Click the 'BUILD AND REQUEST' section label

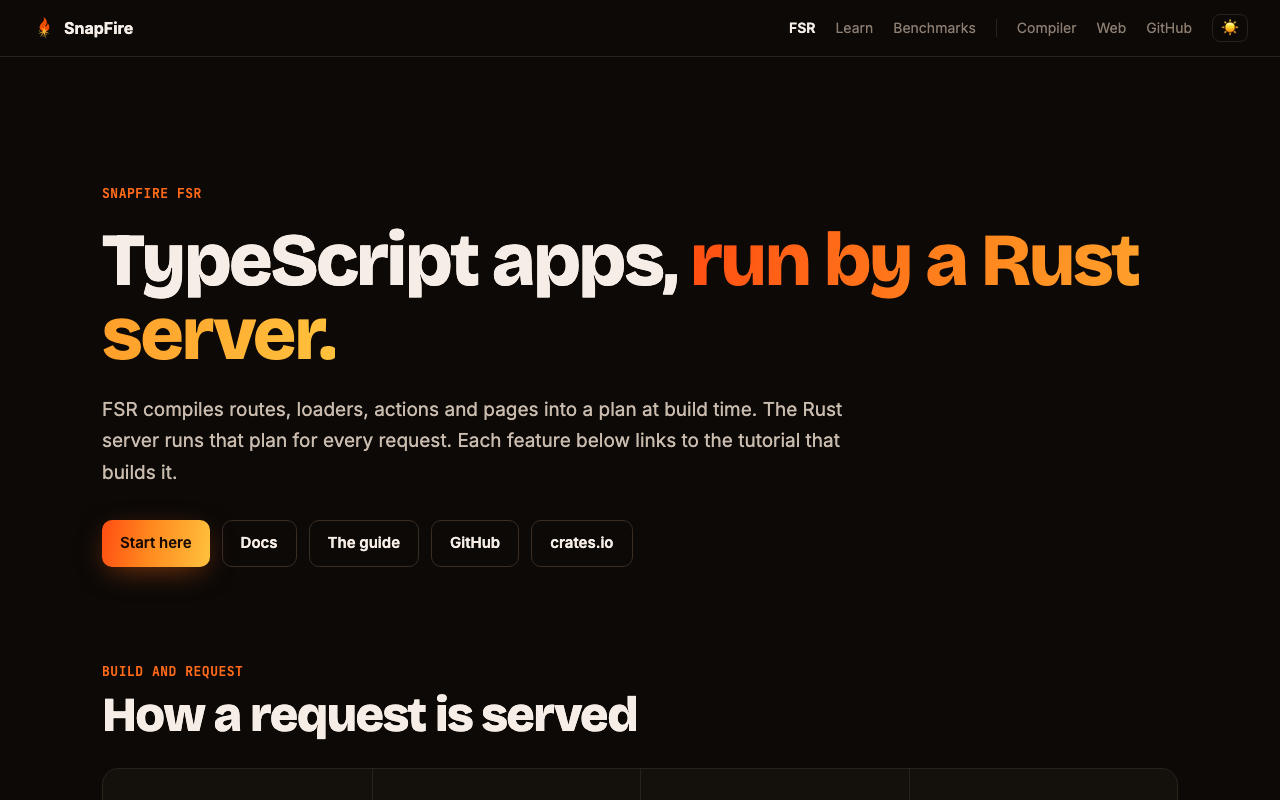tap(172, 671)
